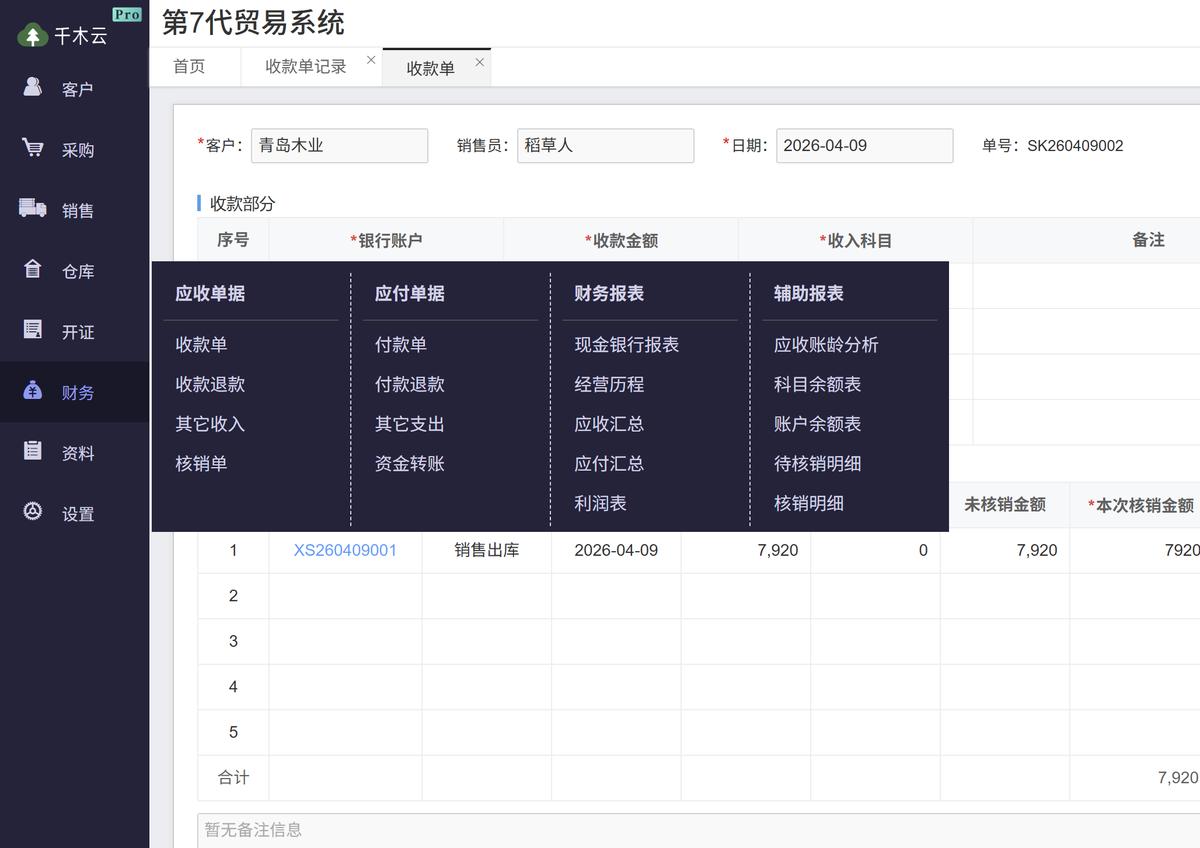The width and height of the screenshot is (1200, 848).
Task: Click the 设置 settings icon
Action: pyautogui.click(x=75, y=513)
